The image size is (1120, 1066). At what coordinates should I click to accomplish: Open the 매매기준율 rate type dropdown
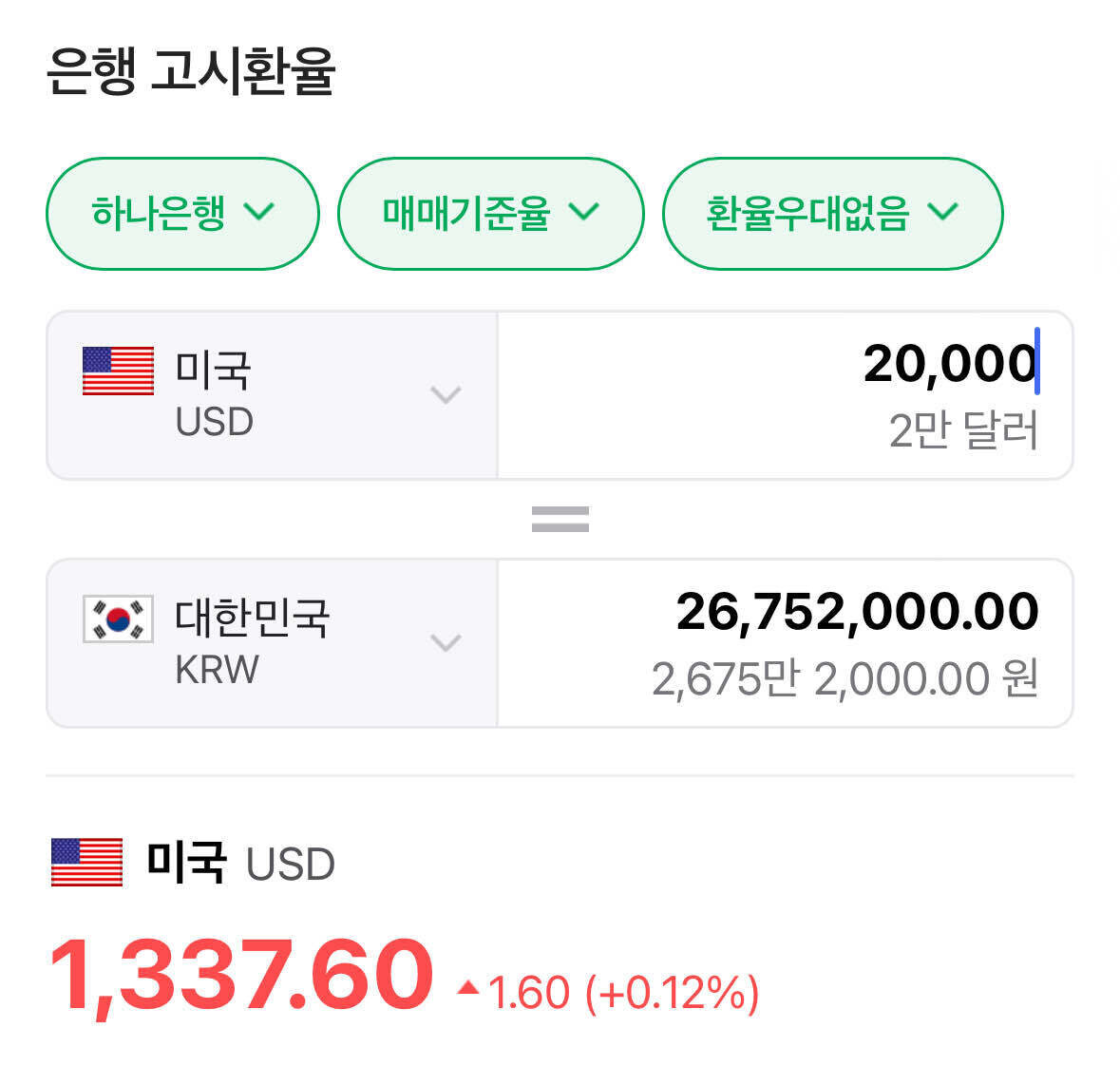click(x=491, y=213)
